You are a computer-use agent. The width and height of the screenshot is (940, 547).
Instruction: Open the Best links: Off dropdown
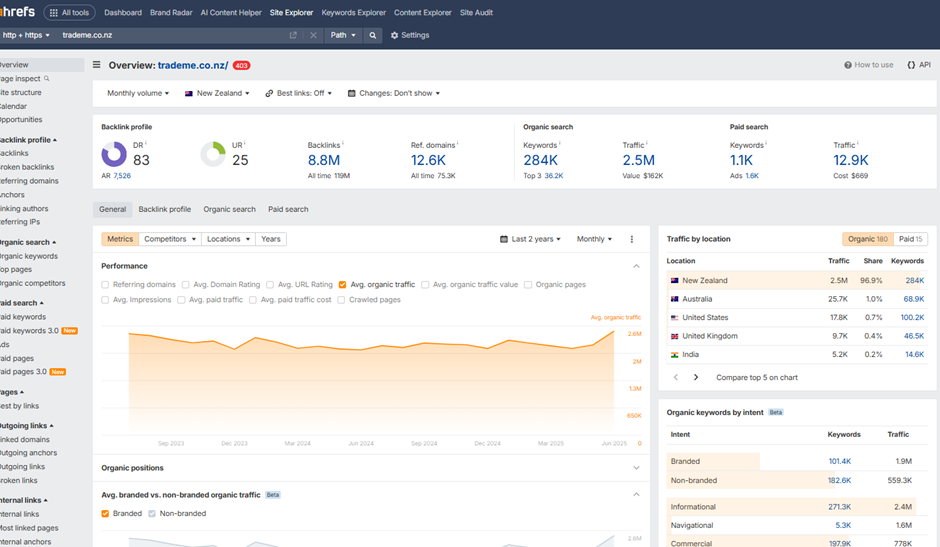tap(299, 94)
